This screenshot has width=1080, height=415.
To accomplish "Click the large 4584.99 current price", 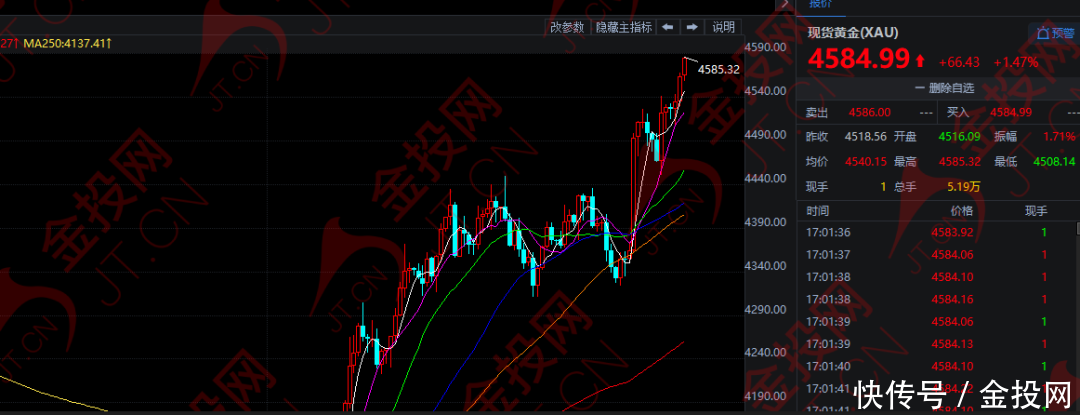I will [x=859, y=59].
